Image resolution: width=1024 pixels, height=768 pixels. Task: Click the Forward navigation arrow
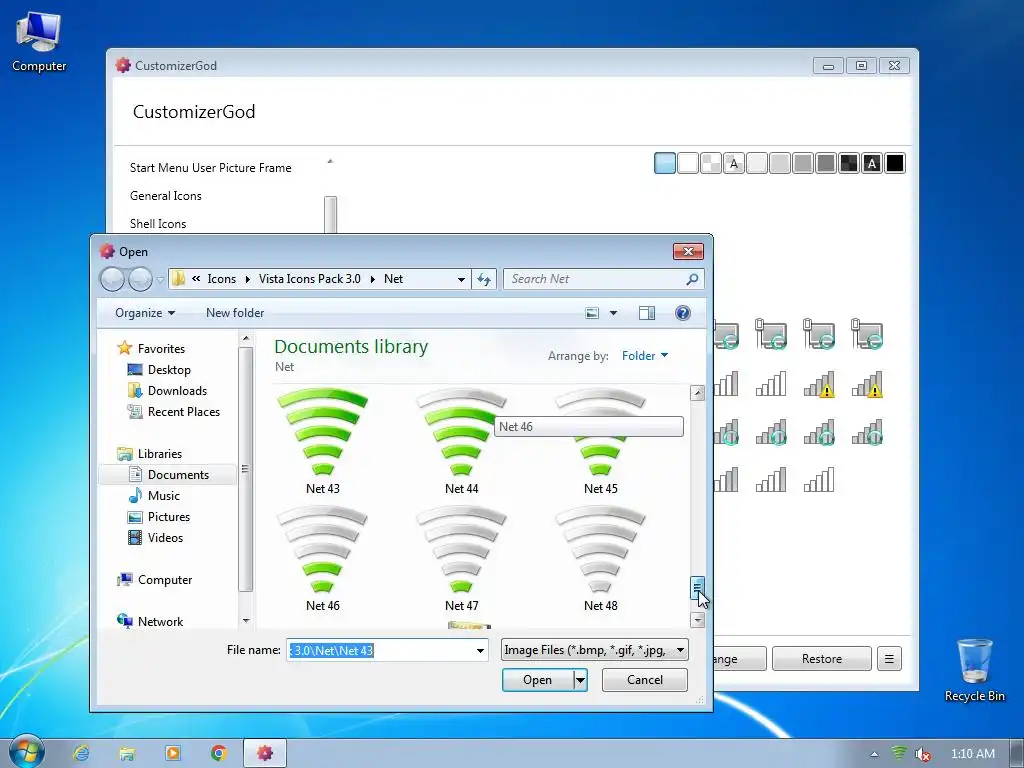point(140,280)
